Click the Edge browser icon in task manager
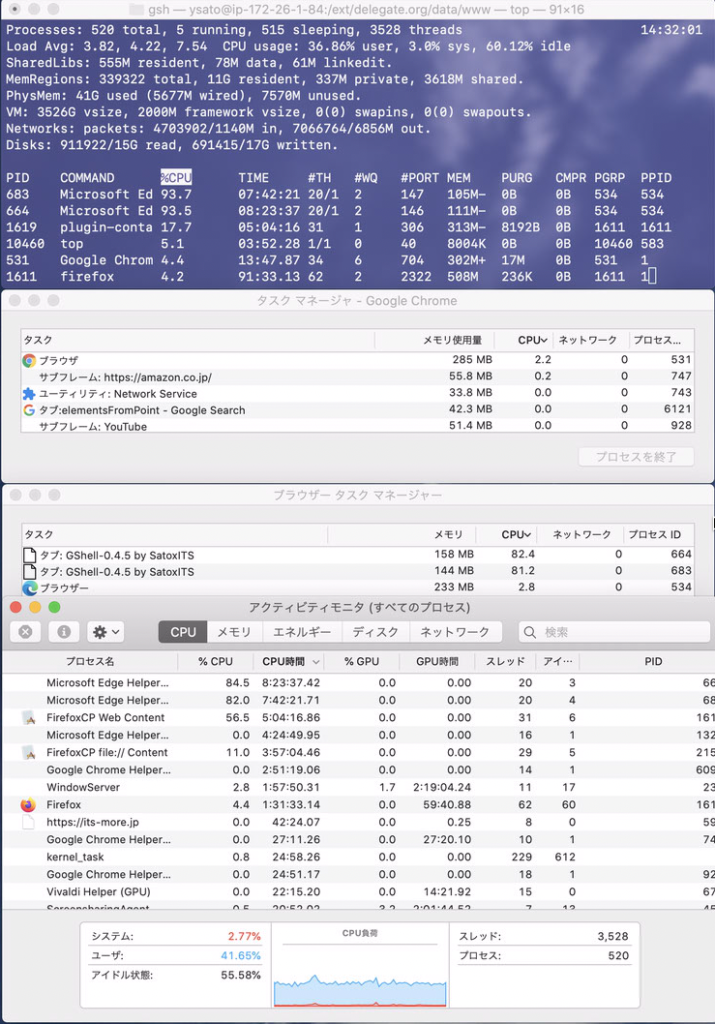715x1024 pixels. tap(29, 588)
